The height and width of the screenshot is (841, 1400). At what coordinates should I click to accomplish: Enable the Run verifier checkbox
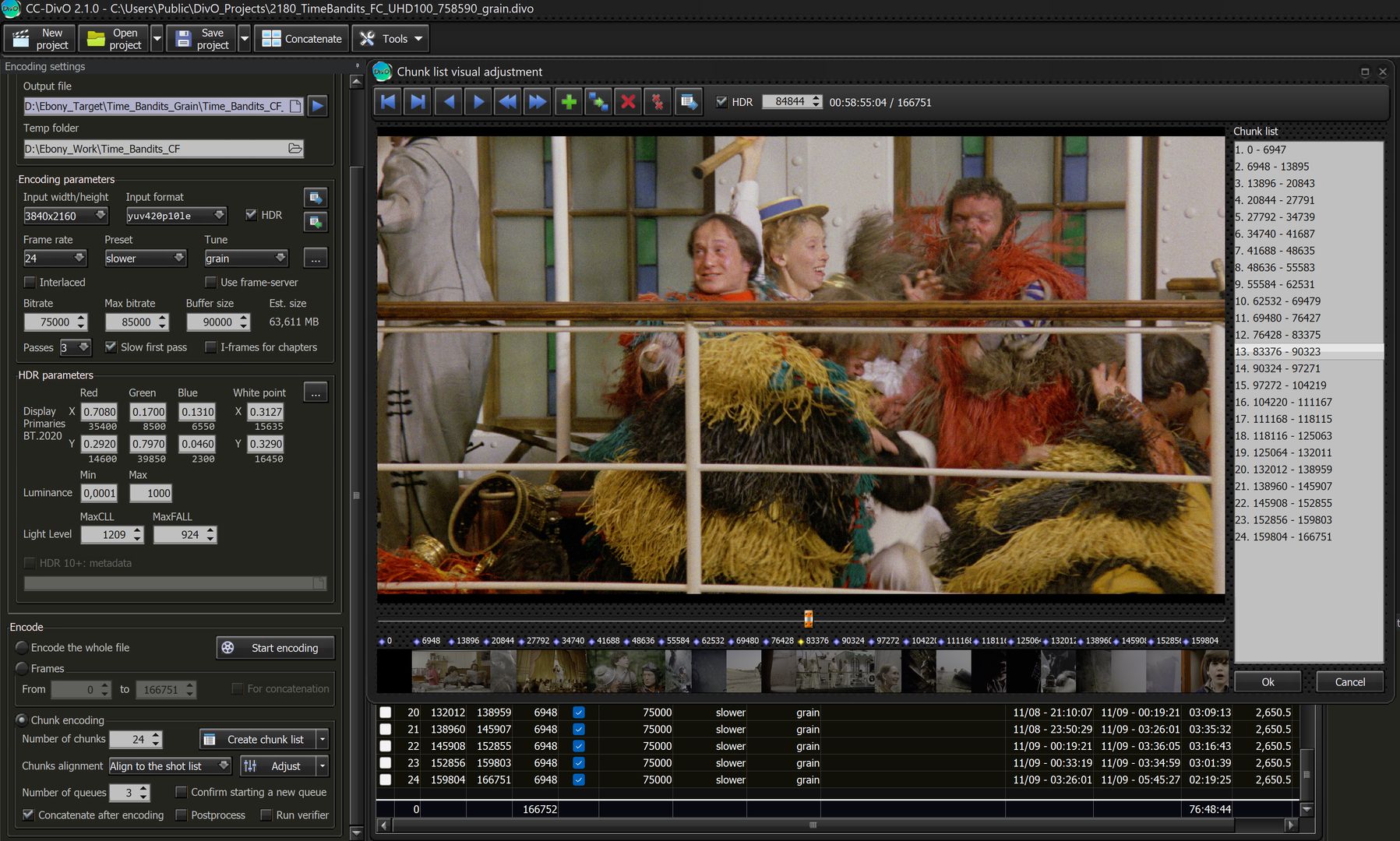[x=266, y=815]
